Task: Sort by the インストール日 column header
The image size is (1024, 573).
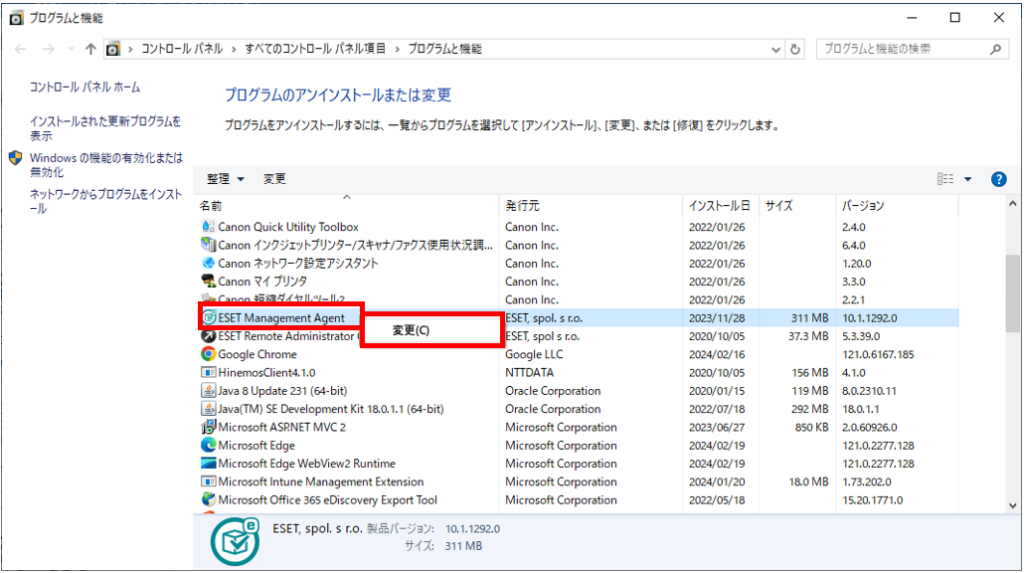Action: pyautogui.click(x=719, y=206)
